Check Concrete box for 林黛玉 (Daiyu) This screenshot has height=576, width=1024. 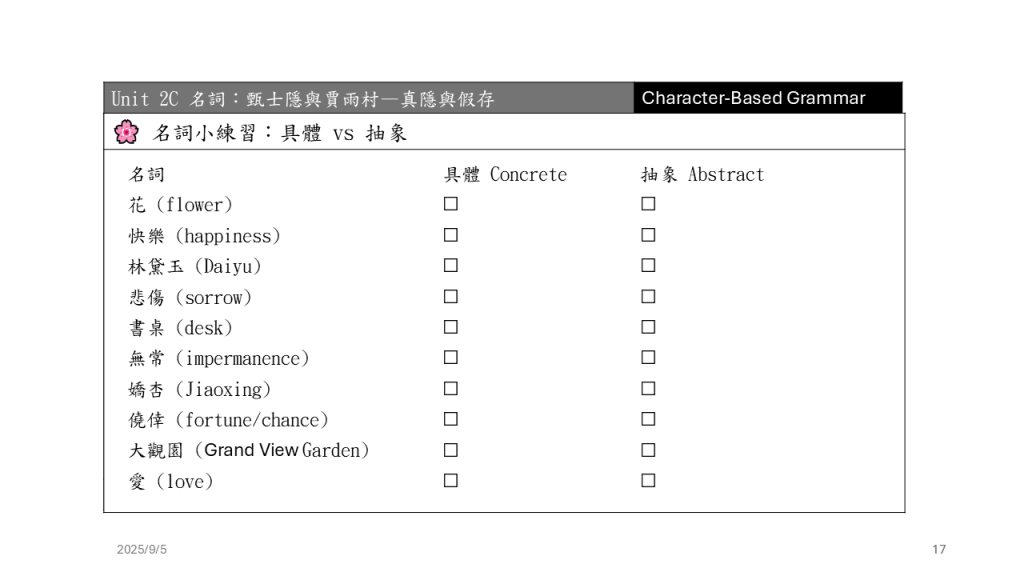(x=451, y=266)
